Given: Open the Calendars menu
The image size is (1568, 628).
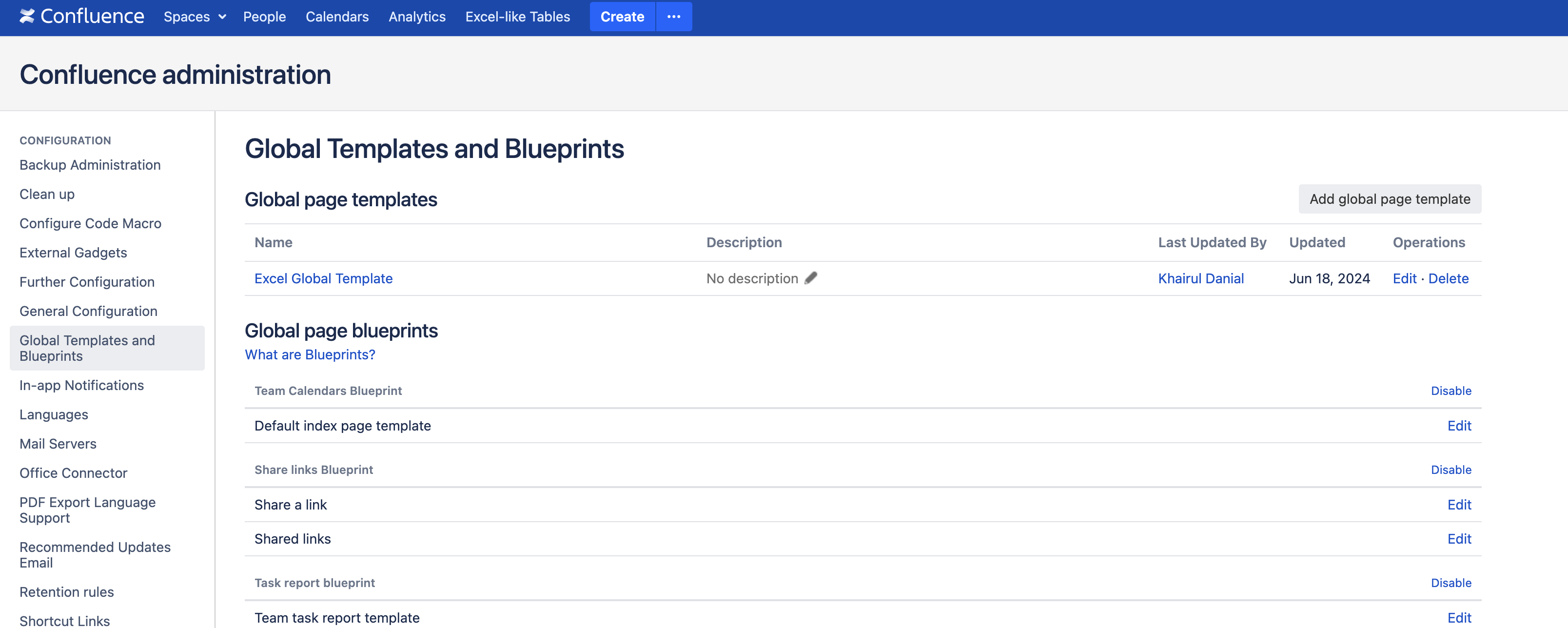Looking at the screenshot, I should [x=337, y=17].
